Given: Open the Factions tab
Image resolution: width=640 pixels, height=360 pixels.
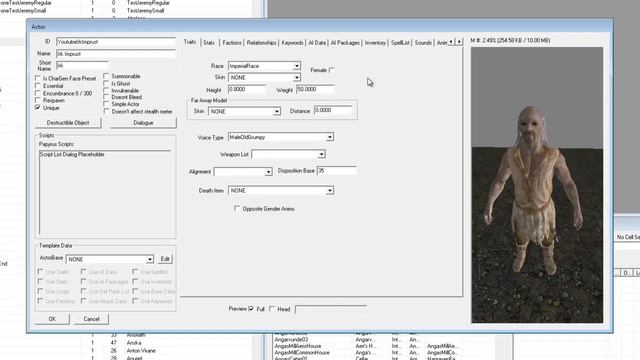Looking at the screenshot, I should (x=232, y=42).
